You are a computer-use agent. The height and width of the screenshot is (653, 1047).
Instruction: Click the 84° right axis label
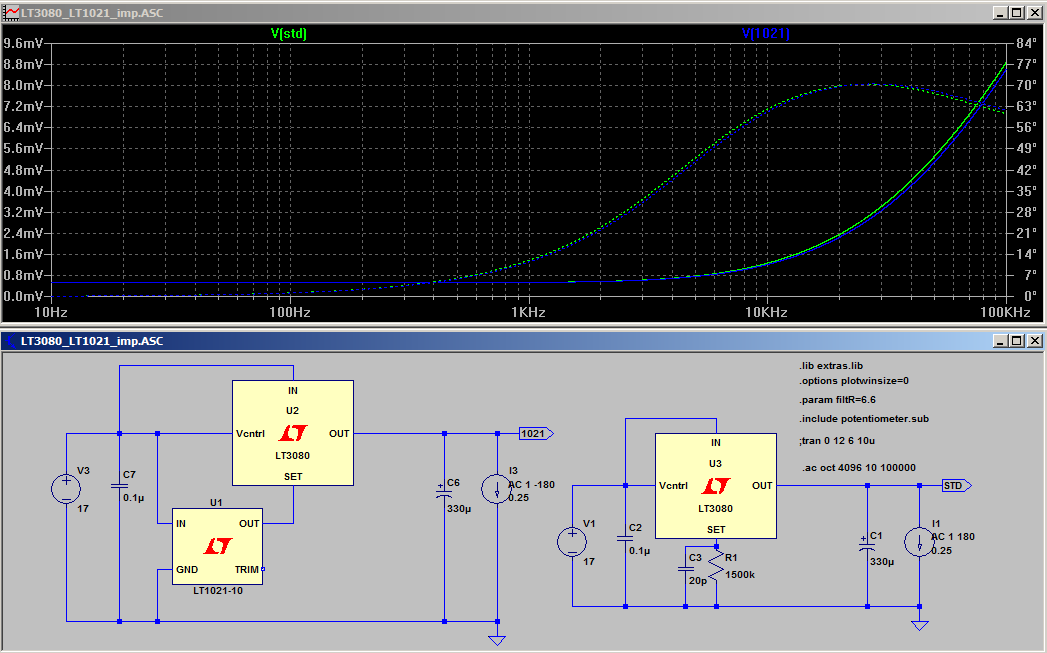[x=1026, y=43]
